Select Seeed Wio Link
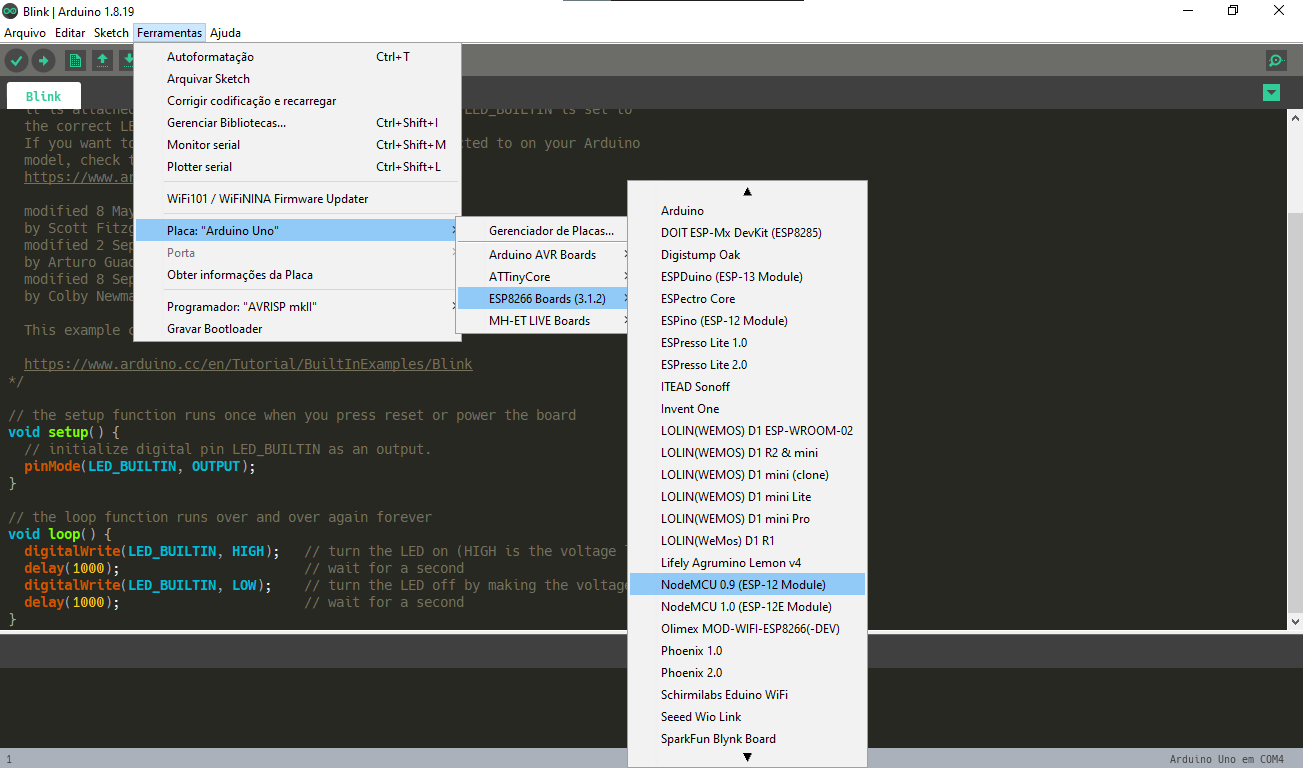 click(x=747, y=717)
